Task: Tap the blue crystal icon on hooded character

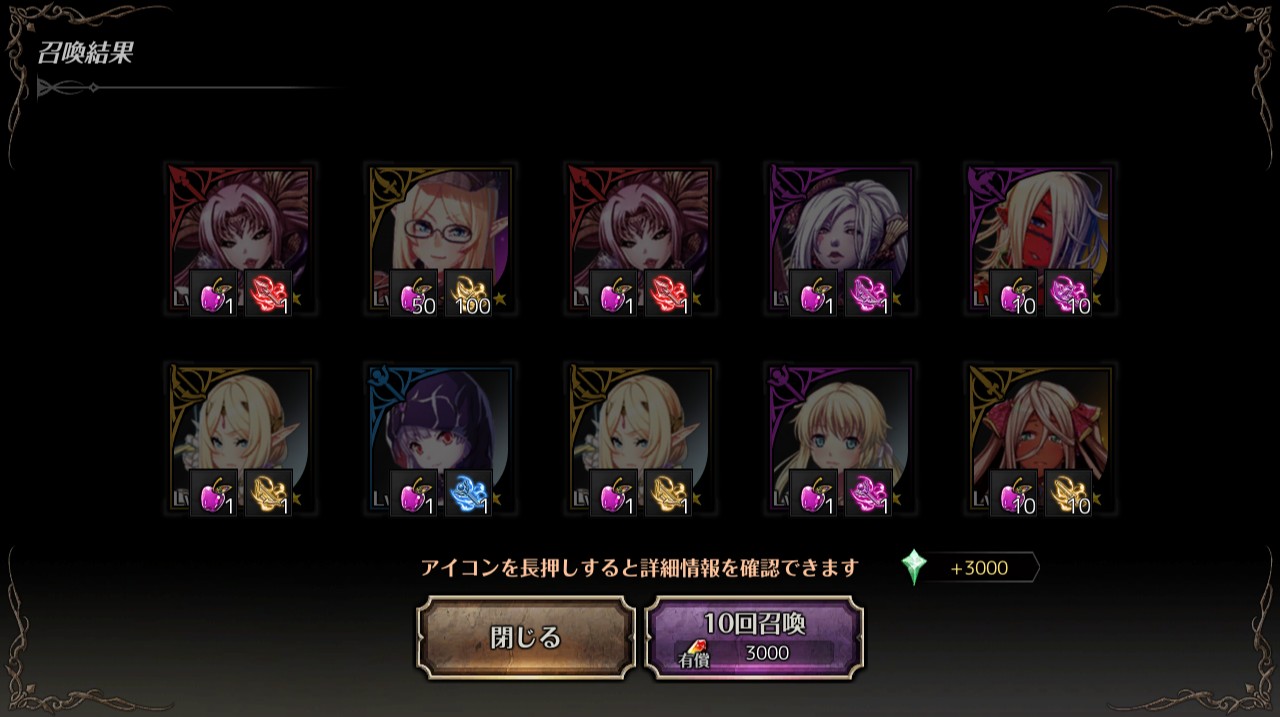Action: tap(468, 494)
